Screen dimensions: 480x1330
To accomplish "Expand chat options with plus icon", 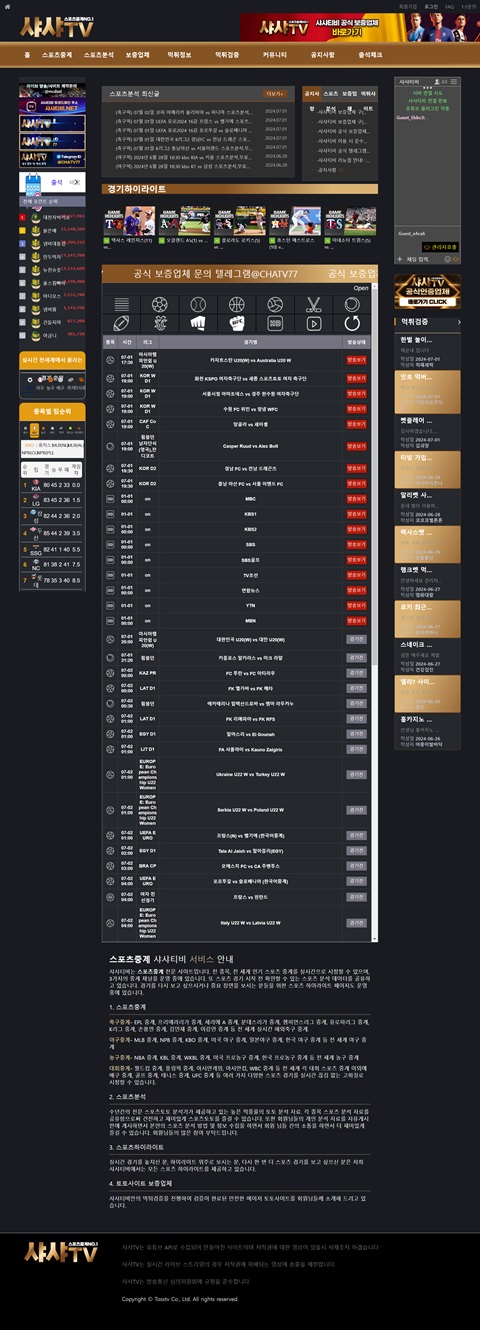I will (x=400, y=259).
